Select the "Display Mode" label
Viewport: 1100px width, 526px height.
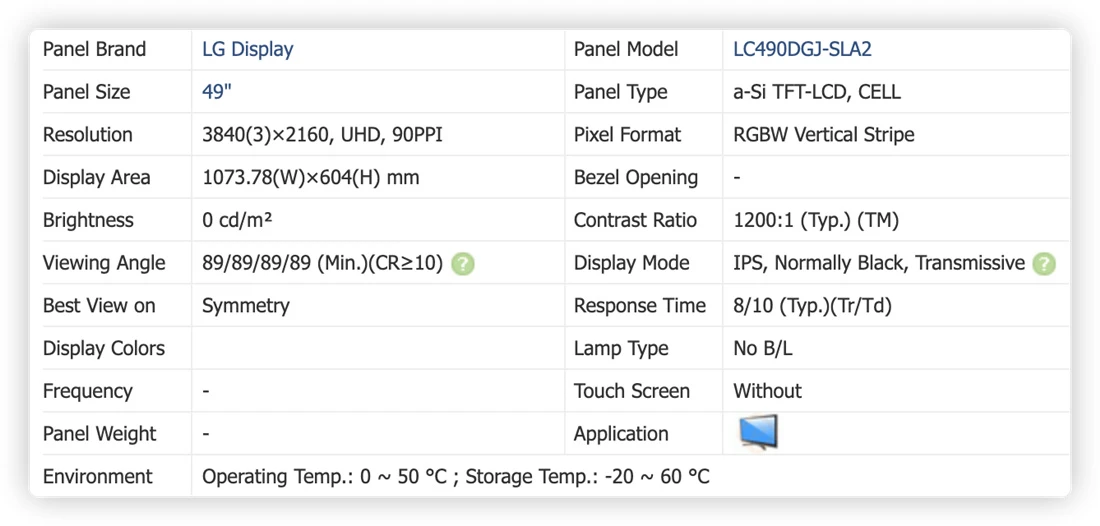tap(632, 264)
